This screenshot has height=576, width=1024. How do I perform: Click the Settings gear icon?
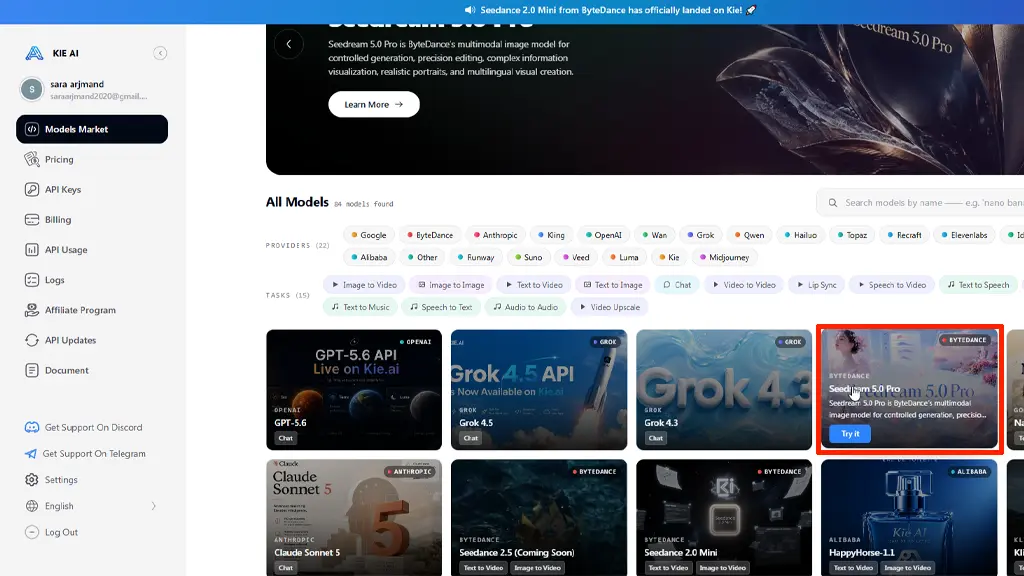pos(31,479)
